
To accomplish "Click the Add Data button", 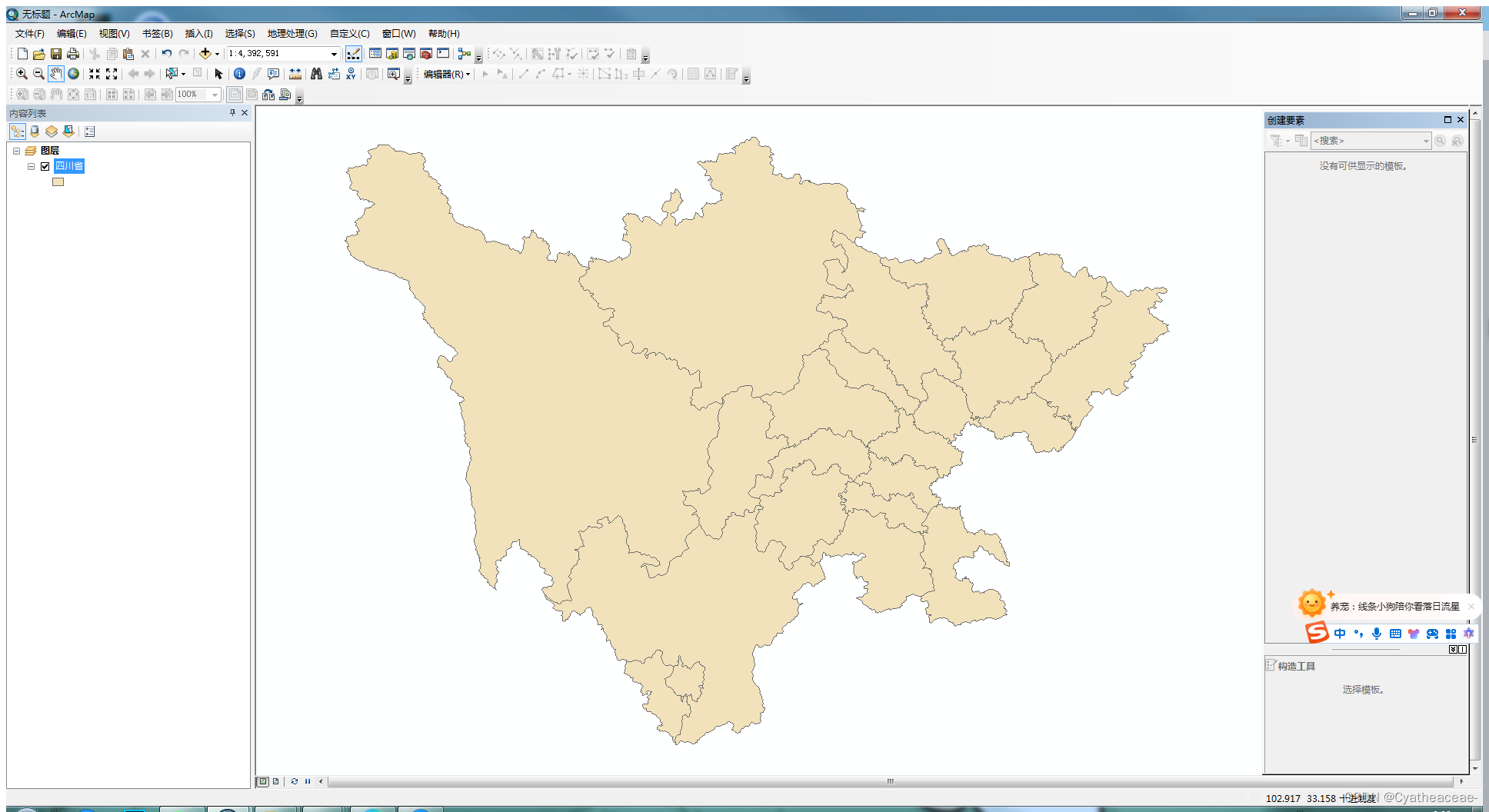I will [205, 54].
